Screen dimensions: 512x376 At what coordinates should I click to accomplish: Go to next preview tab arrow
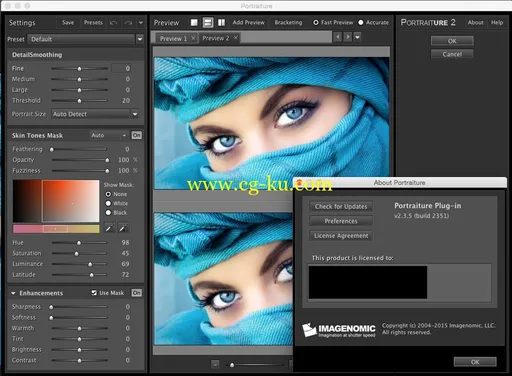[348, 37]
